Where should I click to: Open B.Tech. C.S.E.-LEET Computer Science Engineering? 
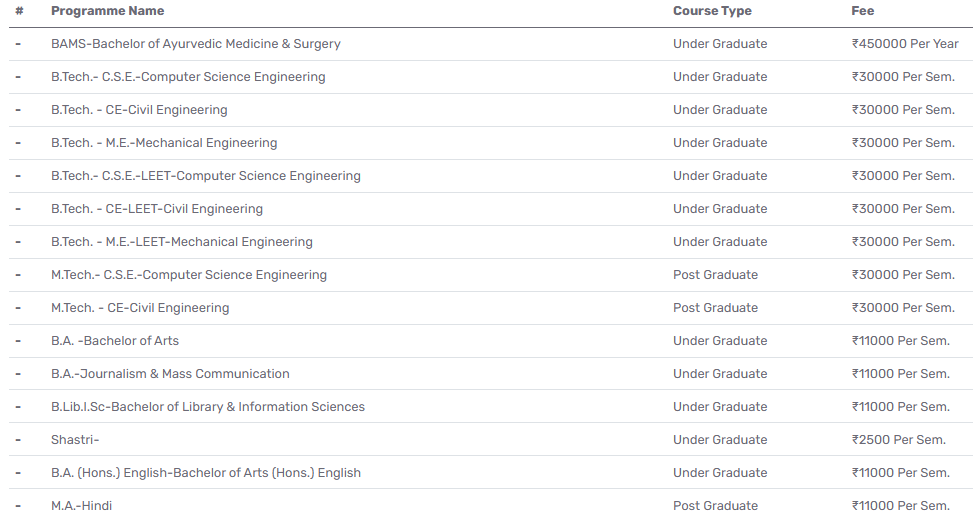pos(206,176)
